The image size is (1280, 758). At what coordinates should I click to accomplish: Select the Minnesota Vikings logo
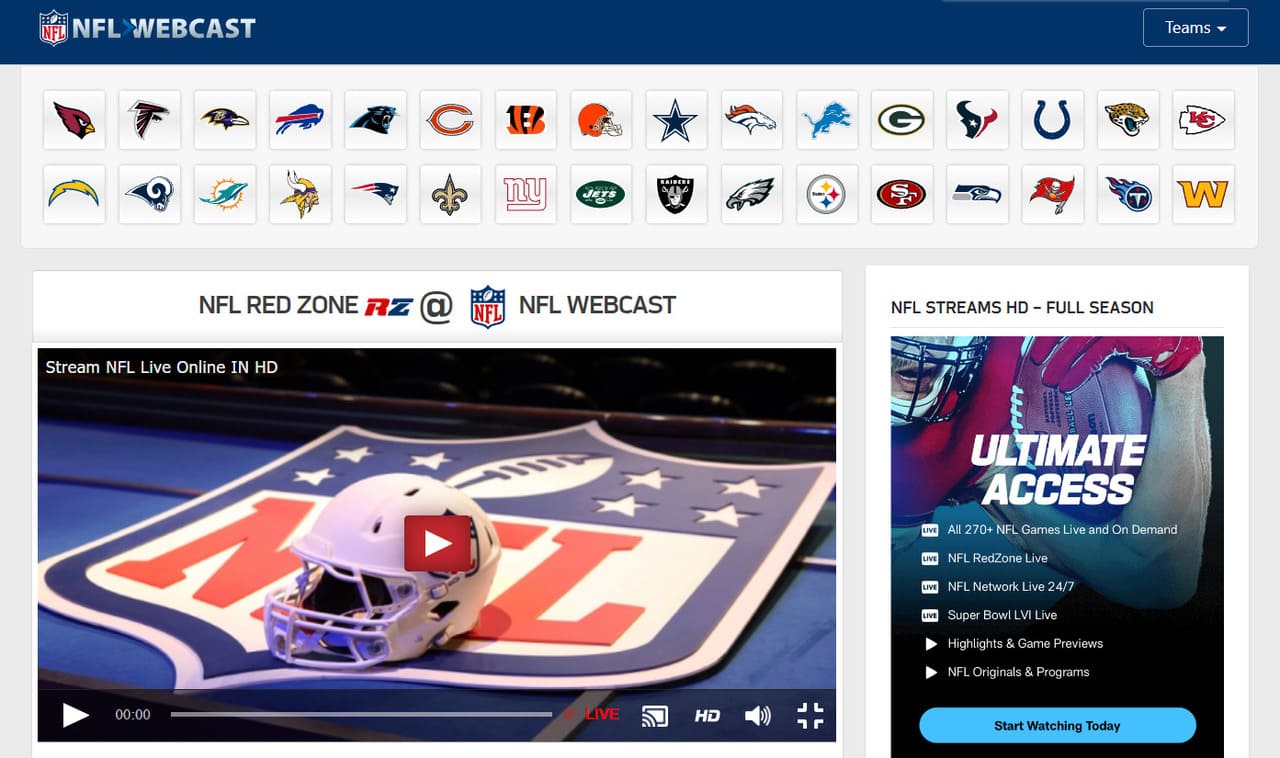pos(300,194)
